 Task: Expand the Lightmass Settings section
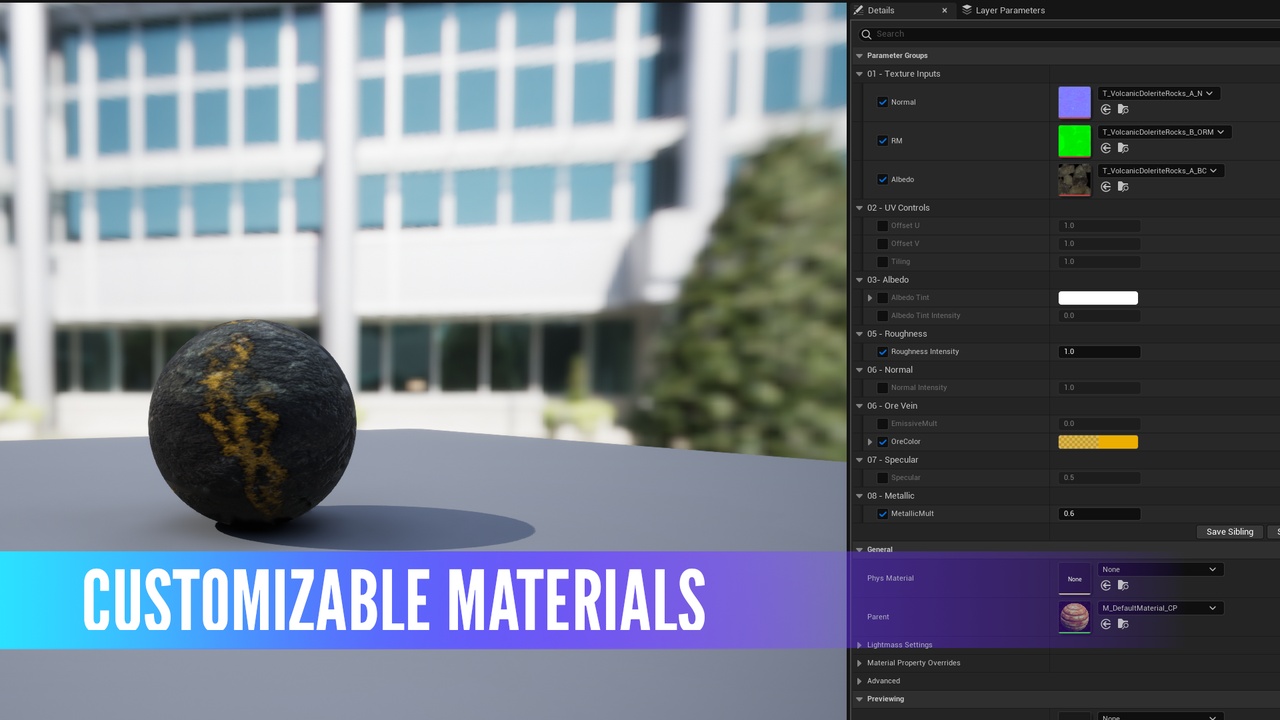(859, 645)
